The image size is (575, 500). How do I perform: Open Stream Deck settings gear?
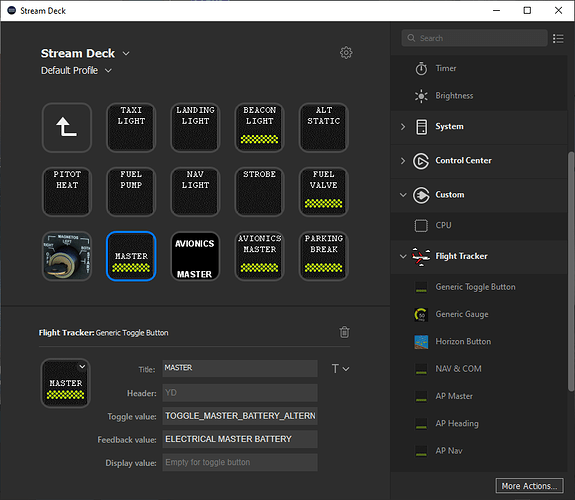(346, 53)
